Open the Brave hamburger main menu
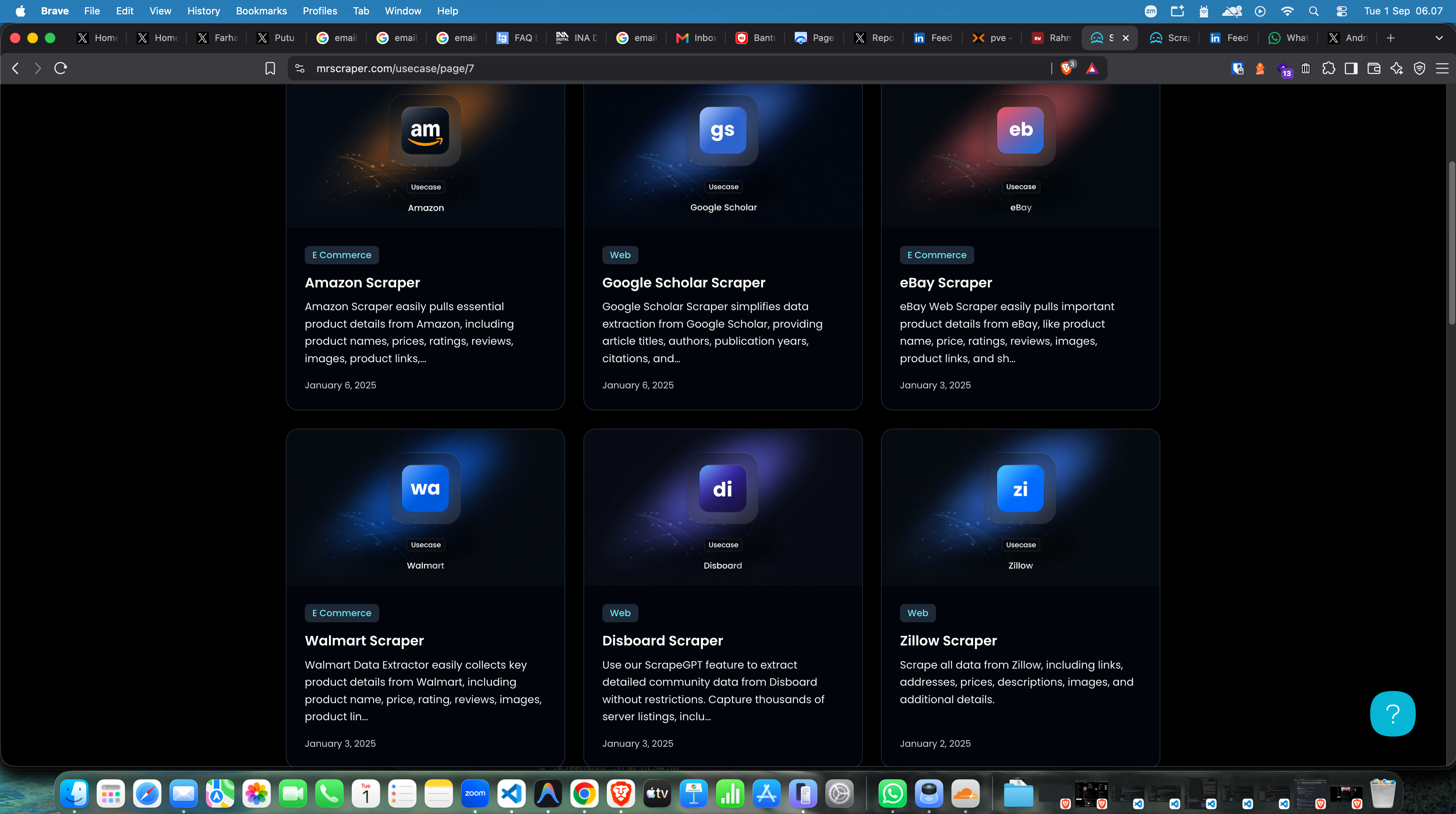 click(x=1442, y=68)
